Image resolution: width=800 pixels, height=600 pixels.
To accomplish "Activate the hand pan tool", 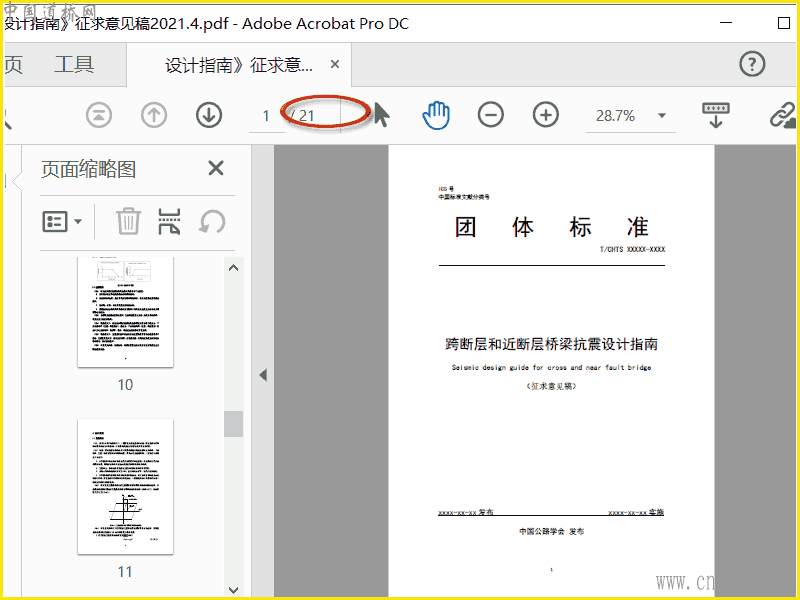I will point(436,115).
